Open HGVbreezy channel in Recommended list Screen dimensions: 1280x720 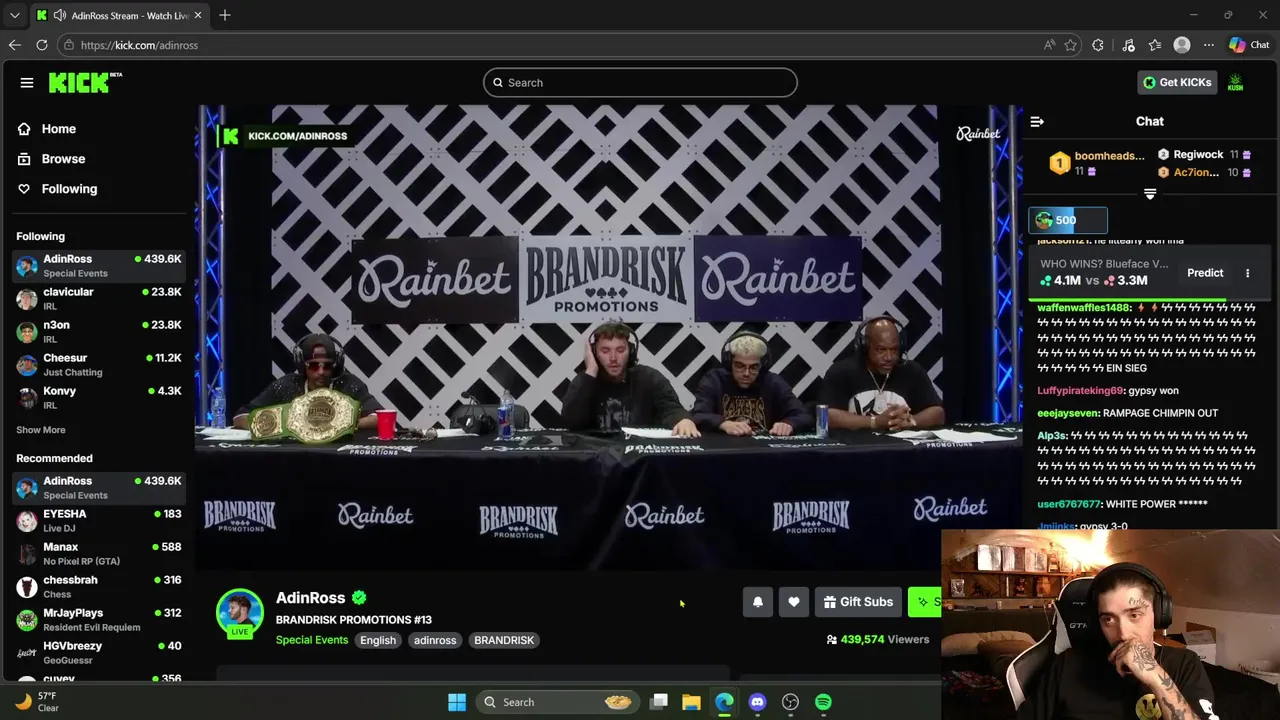click(98, 652)
